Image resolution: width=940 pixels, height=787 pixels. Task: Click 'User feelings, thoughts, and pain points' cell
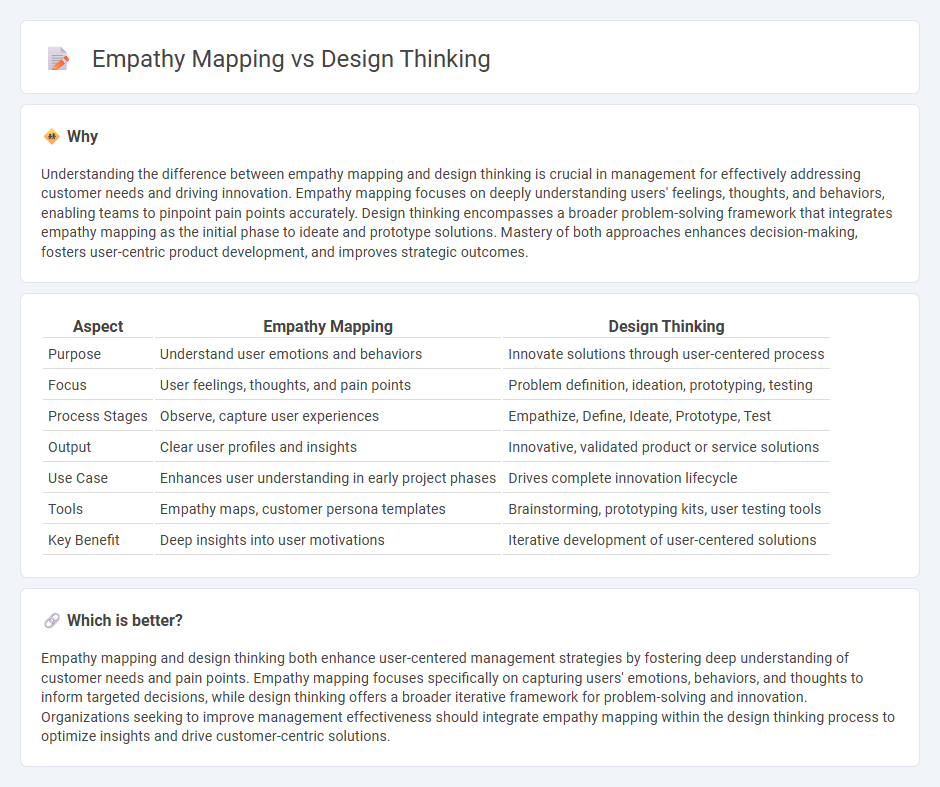285,385
